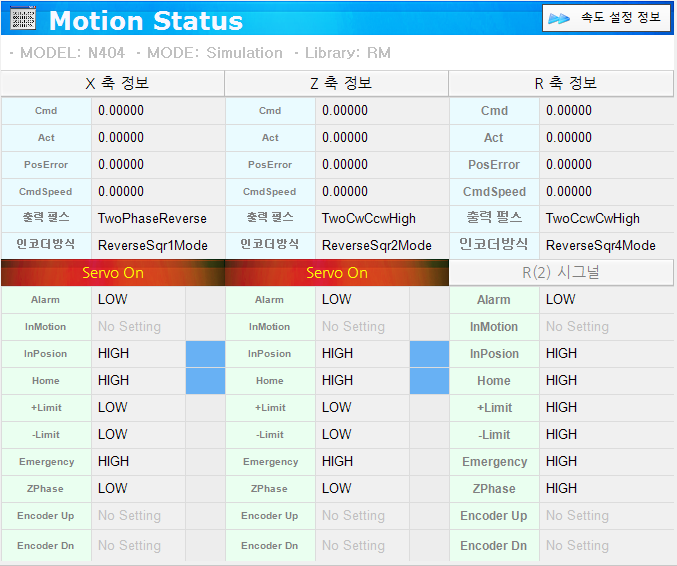Click X axis Emergency HIGH value
Viewport: 677px width, 566px height.
[x=114, y=462]
